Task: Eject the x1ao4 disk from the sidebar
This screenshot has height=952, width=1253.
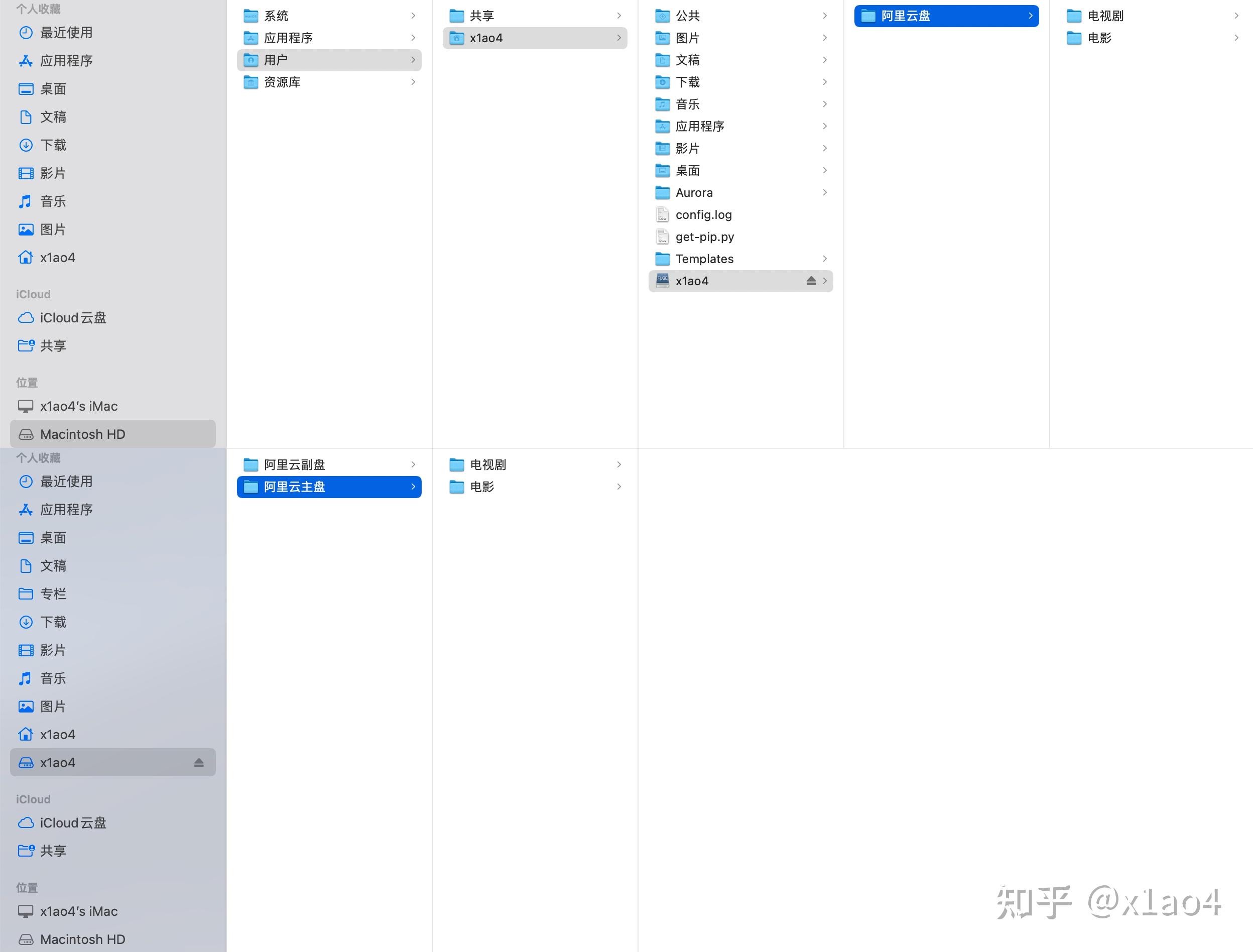Action: point(199,762)
